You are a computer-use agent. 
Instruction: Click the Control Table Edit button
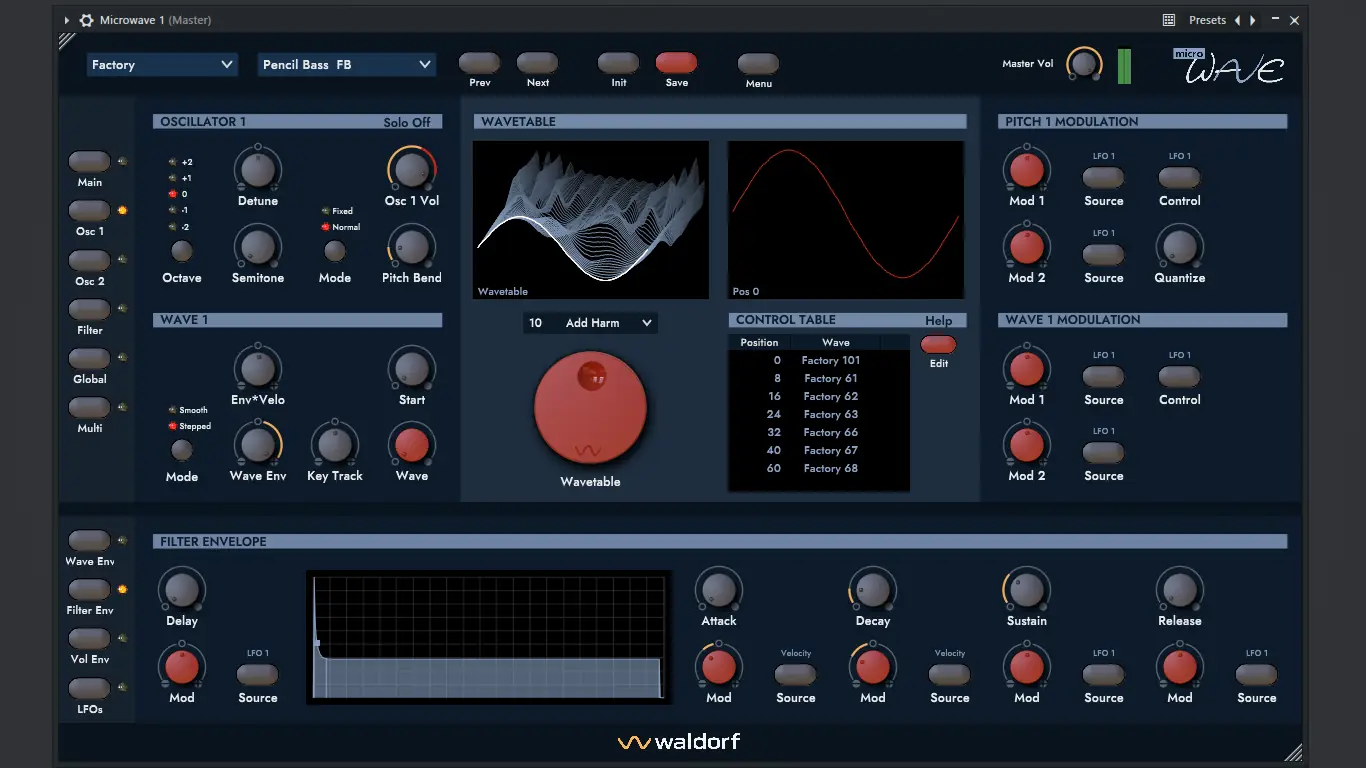(938, 345)
